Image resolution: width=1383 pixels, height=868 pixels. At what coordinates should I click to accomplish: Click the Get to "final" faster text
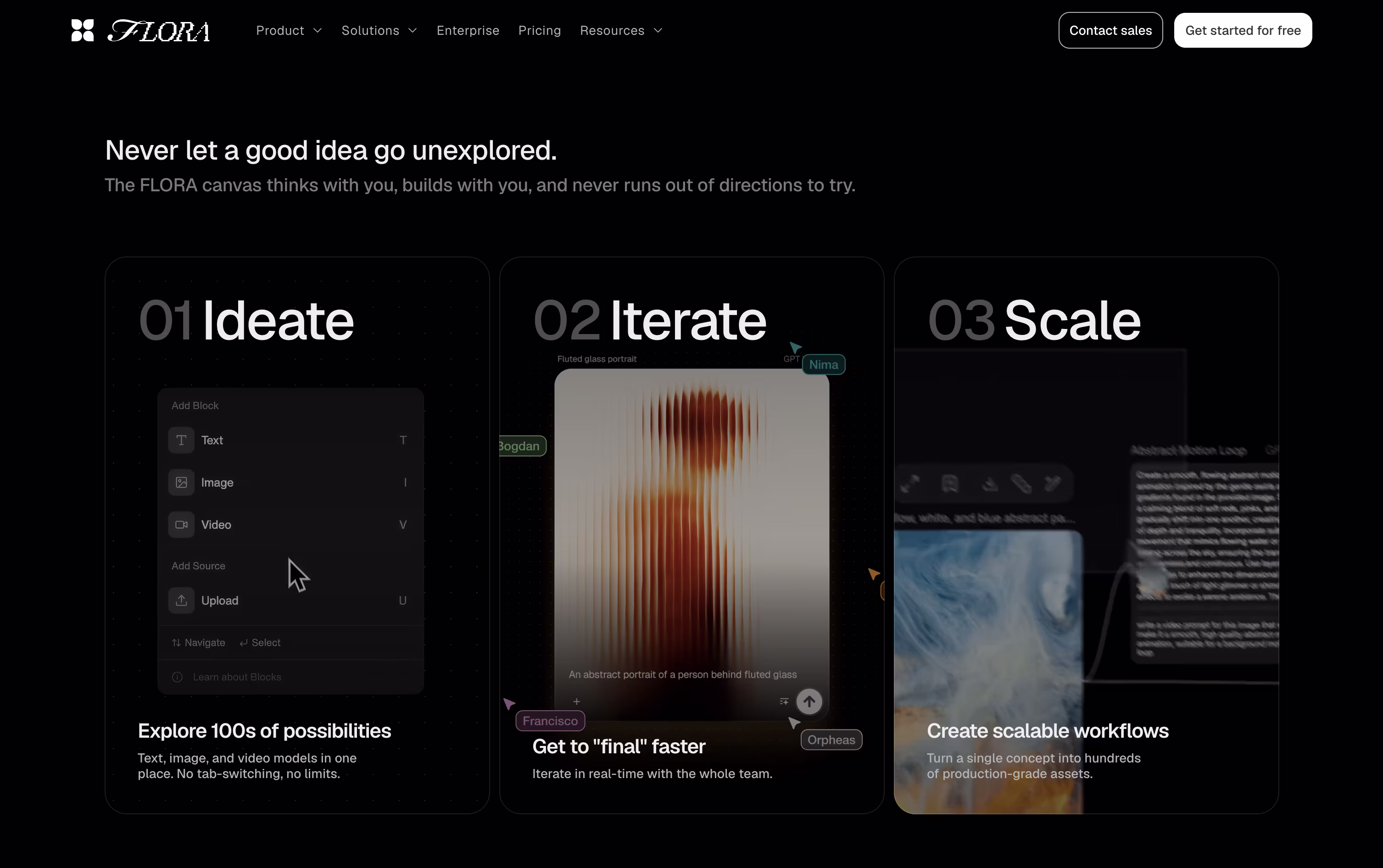click(619, 746)
